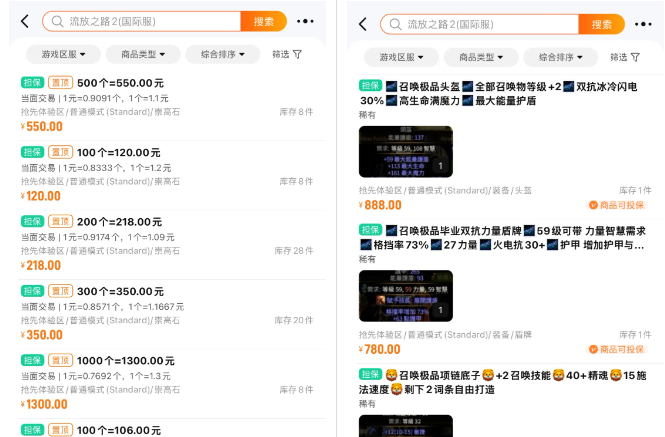This screenshot has width=665, height=437.
Task: Focus the 流放之路2(国际服) search field in right panel
Action: point(480,24)
